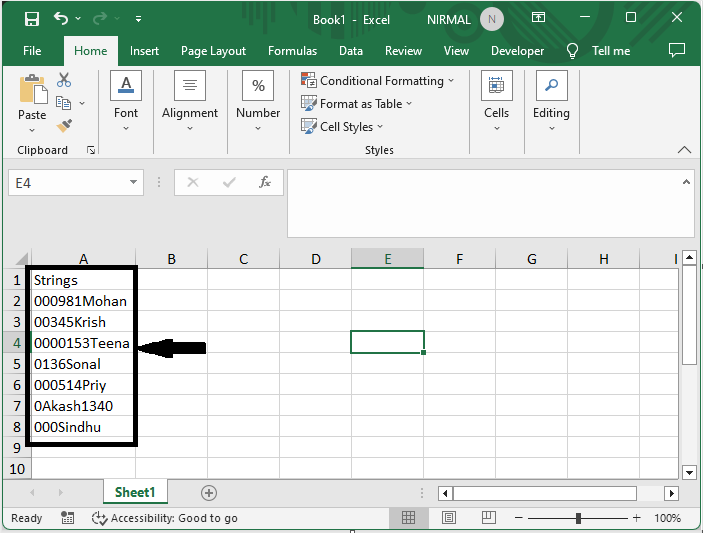Click the Undo arrow icon

[61, 18]
